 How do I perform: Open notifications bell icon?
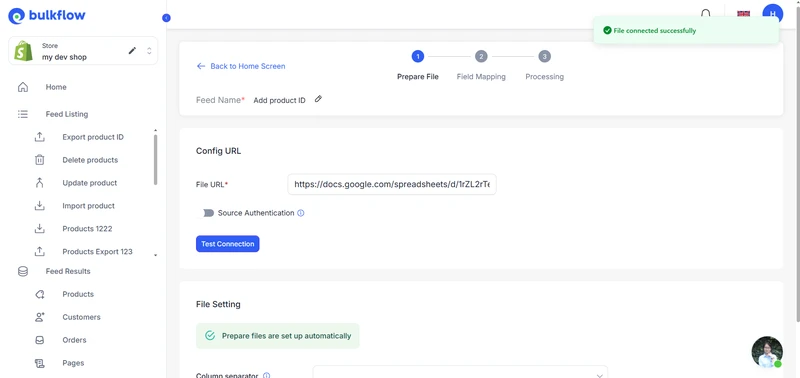(x=706, y=14)
